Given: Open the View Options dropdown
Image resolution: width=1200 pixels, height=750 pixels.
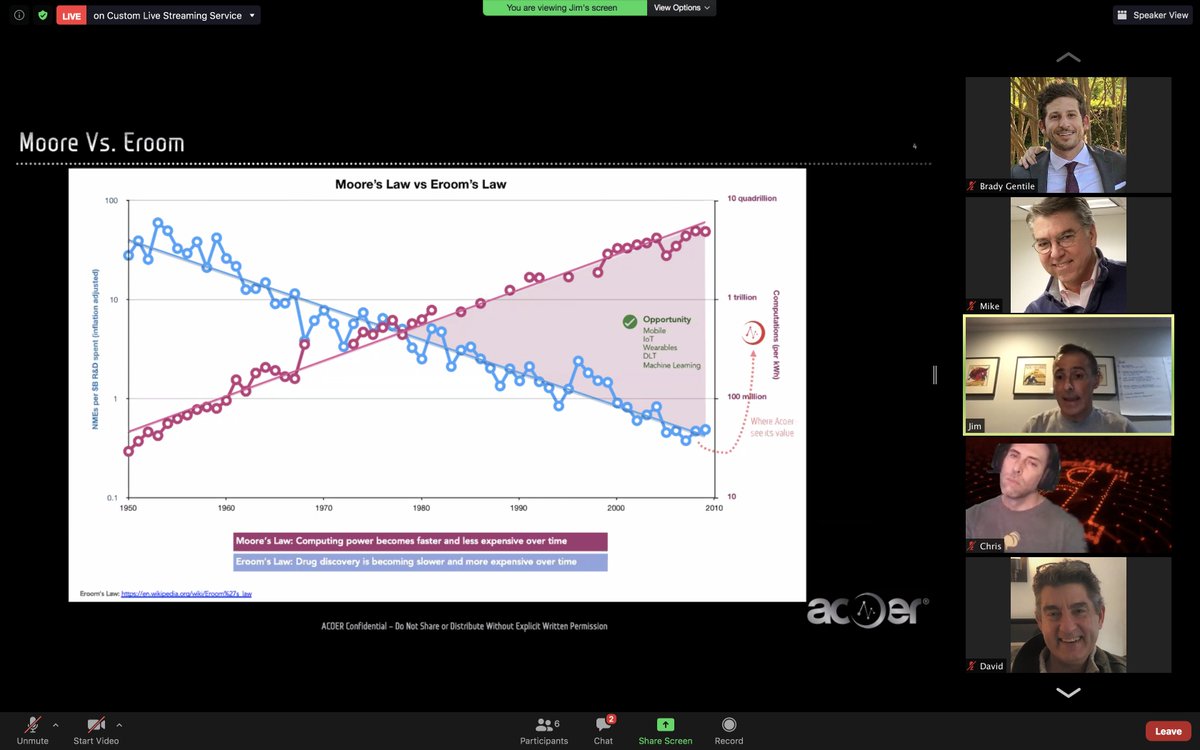Looking at the screenshot, I should [683, 7].
